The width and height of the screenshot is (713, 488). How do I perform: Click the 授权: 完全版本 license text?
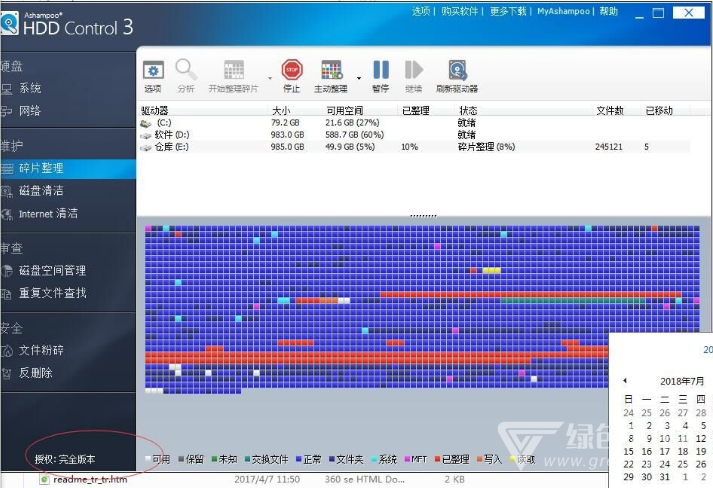tap(65, 459)
